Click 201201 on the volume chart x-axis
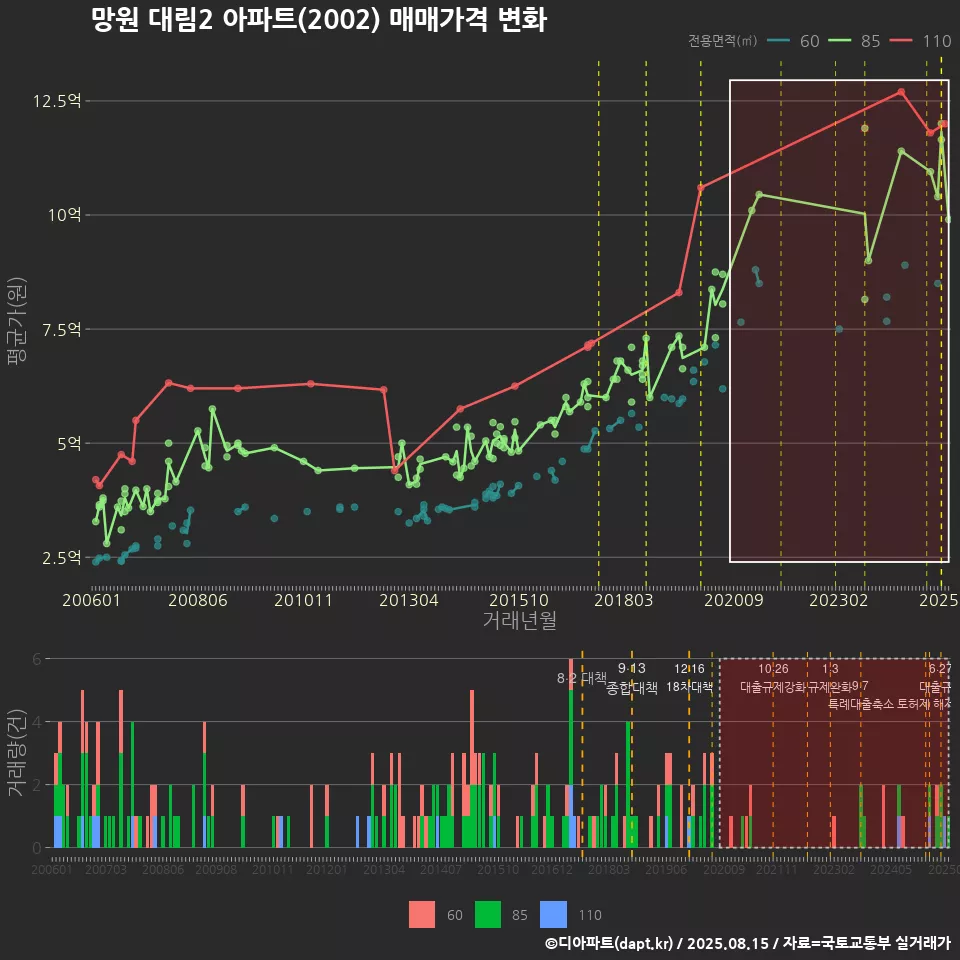 click(x=326, y=869)
